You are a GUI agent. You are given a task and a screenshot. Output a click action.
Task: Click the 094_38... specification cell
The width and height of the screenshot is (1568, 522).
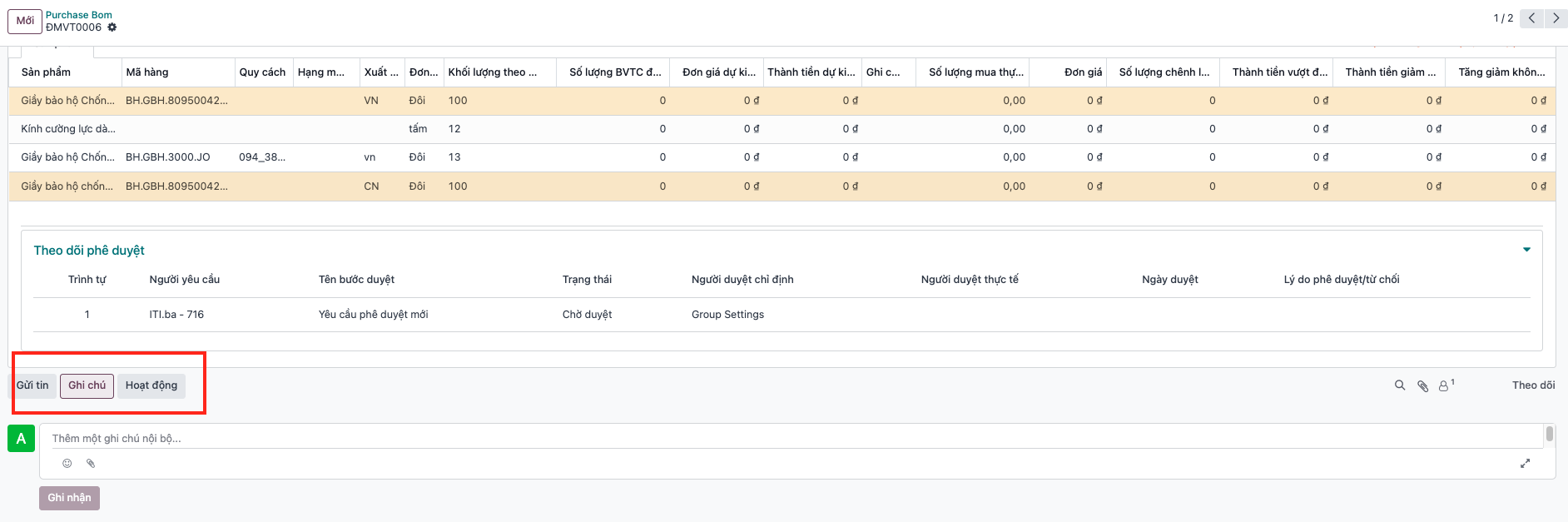[262, 157]
